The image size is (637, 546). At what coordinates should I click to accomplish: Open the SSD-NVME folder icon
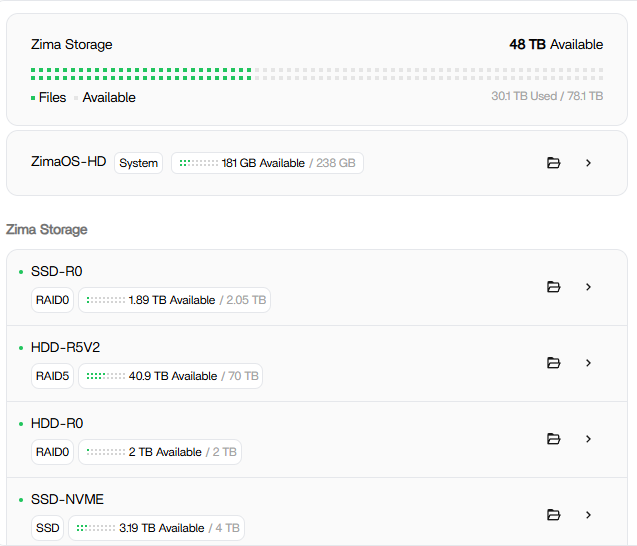point(553,515)
